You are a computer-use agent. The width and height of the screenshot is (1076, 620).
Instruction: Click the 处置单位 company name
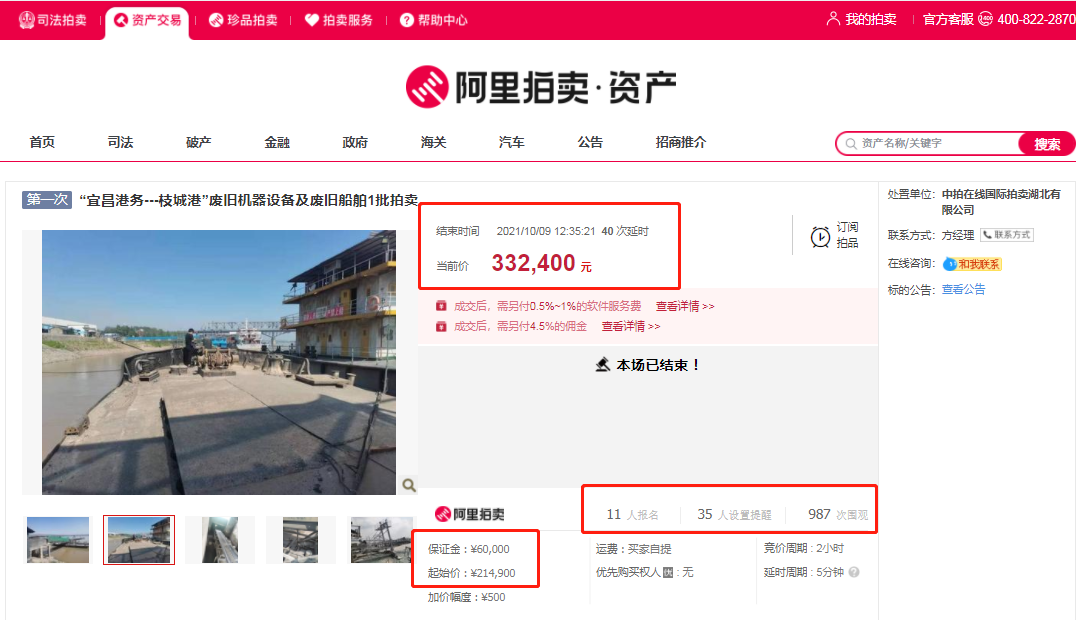pos(1001,202)
